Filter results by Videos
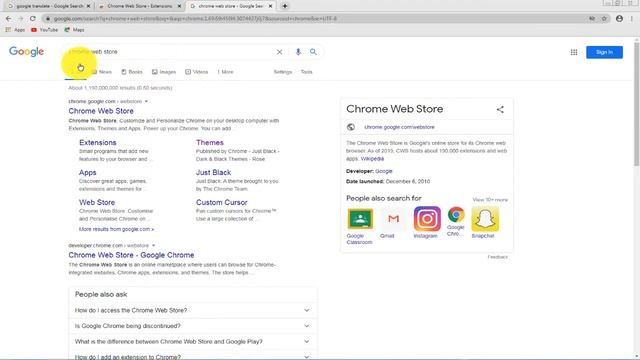 tap(196, 72)
